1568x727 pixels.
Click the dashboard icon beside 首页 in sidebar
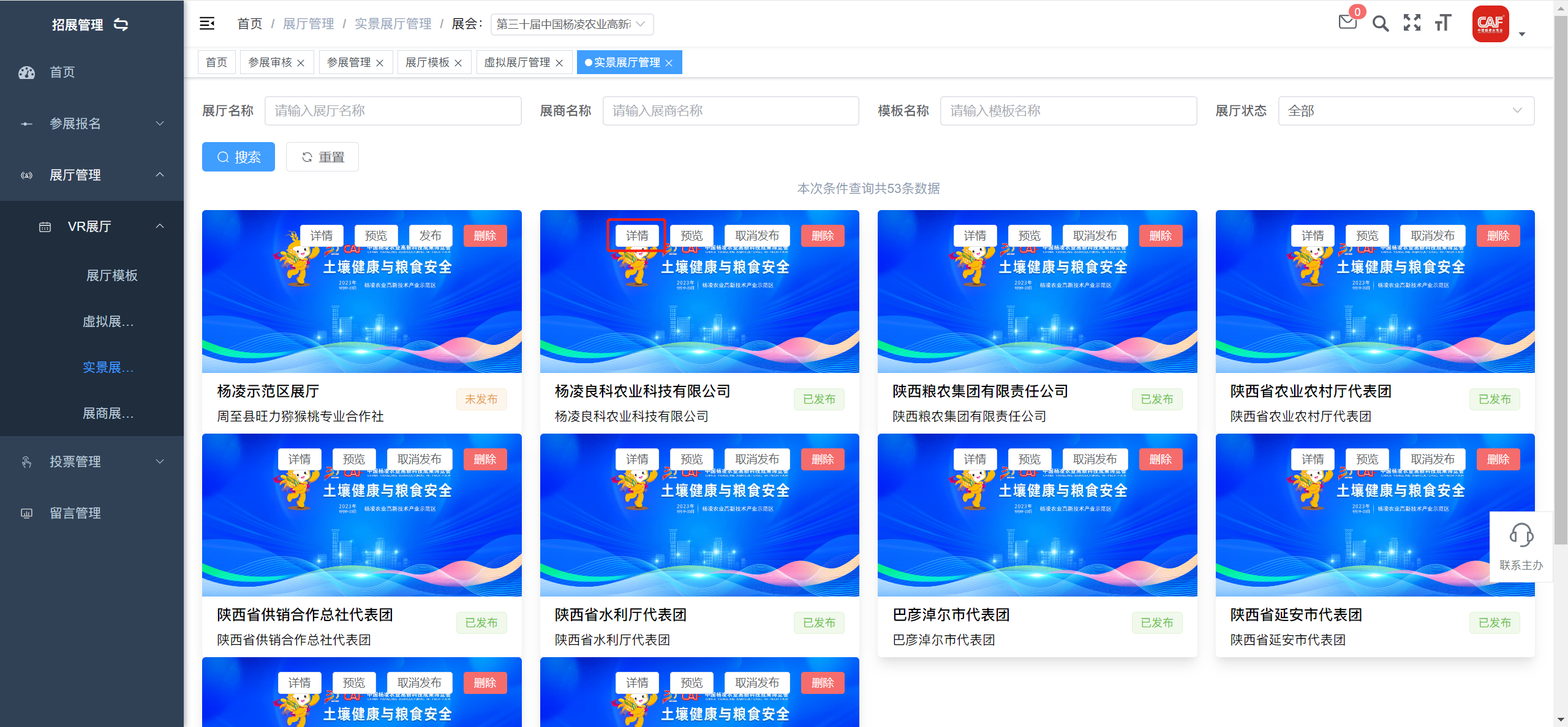click(27, 72)
